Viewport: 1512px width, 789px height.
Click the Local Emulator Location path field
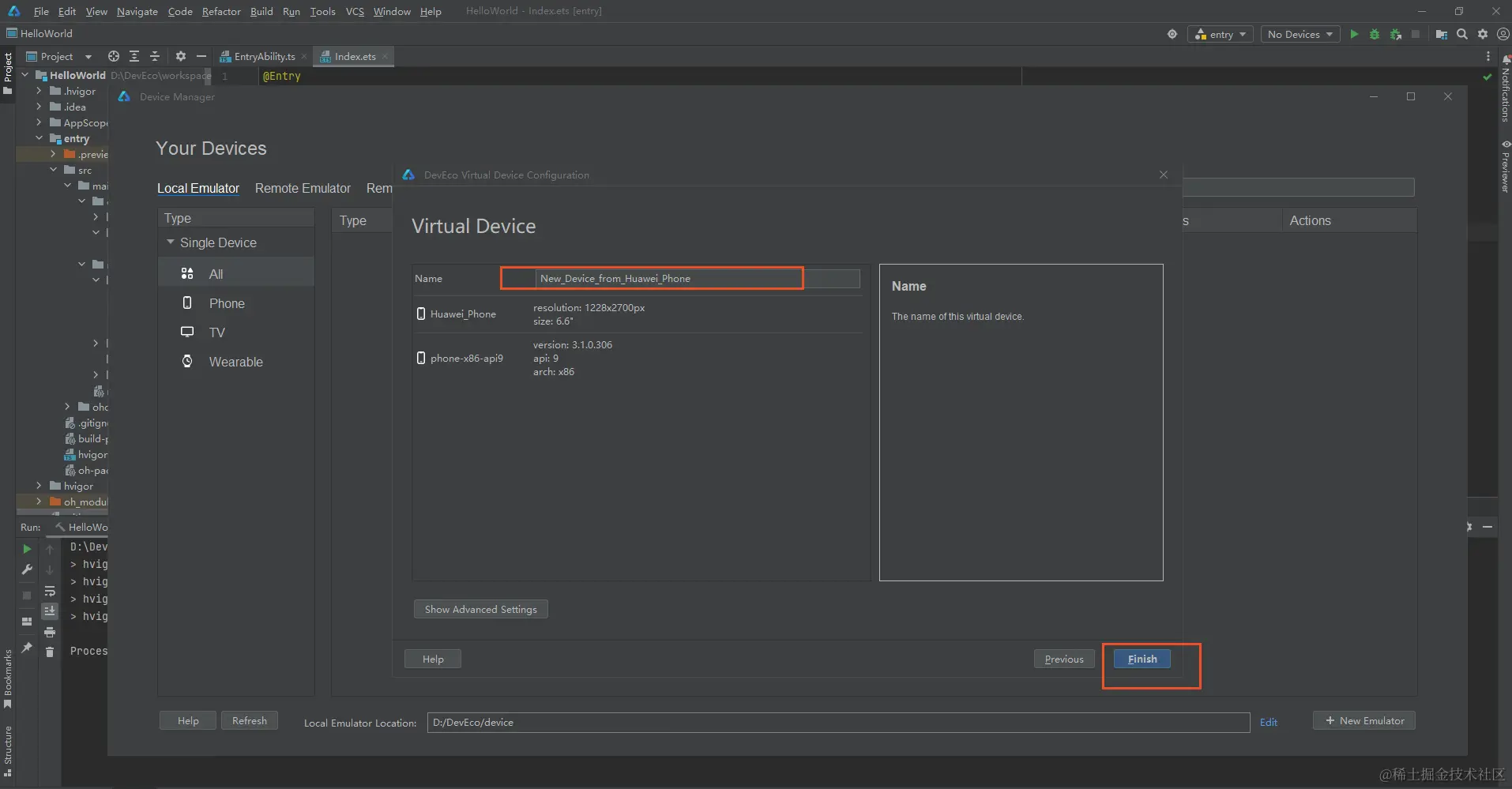click(838, 722)
